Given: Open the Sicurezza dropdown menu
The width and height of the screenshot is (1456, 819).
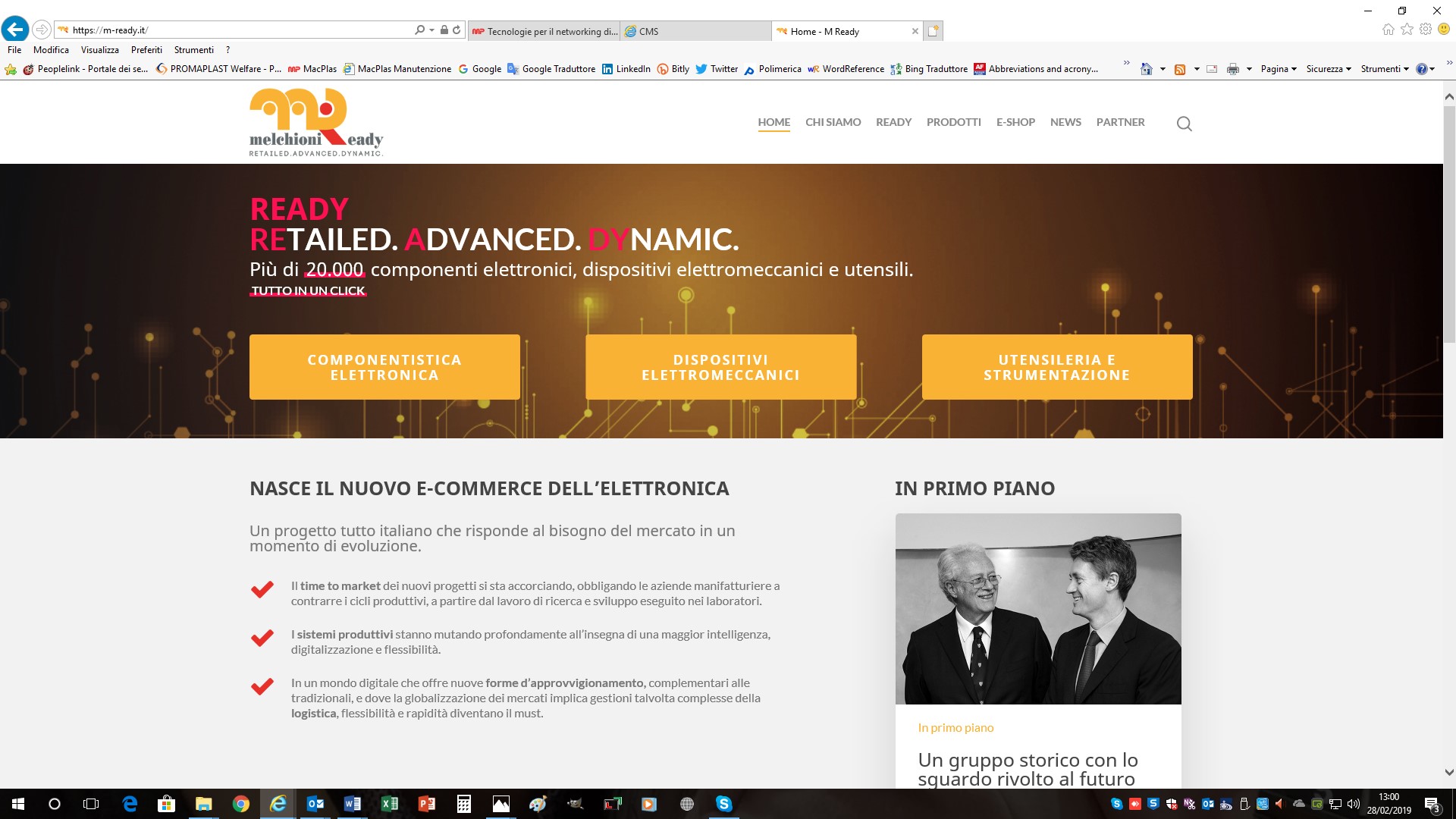Looking at the screenshot, I should click(x=1329, y=69).
